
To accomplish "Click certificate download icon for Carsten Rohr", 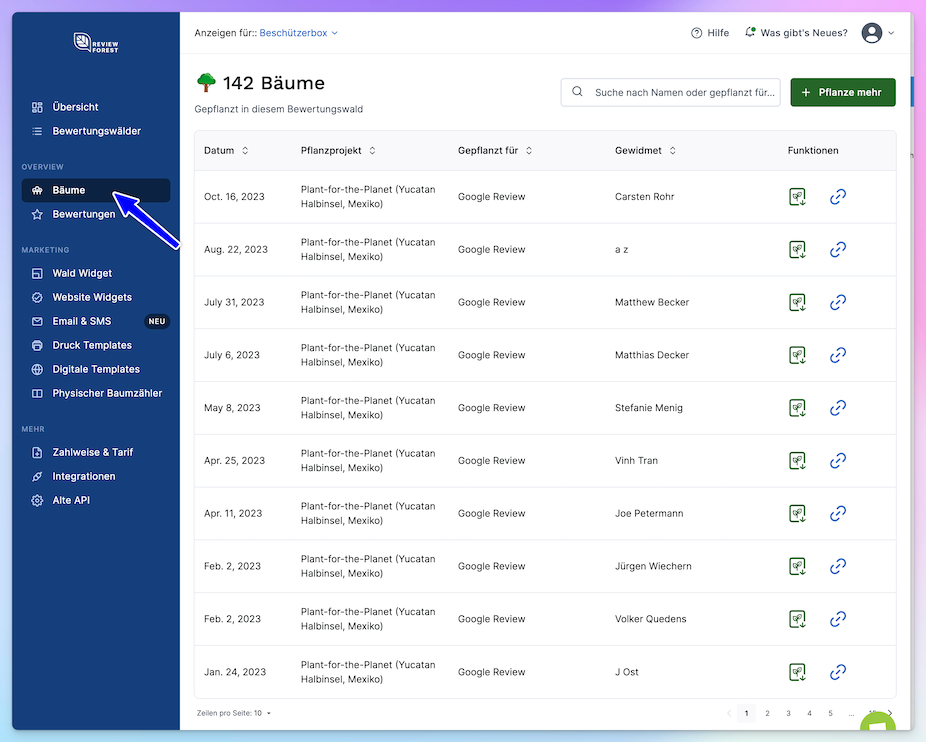I will pyautogui.click(x=797, y=197).
